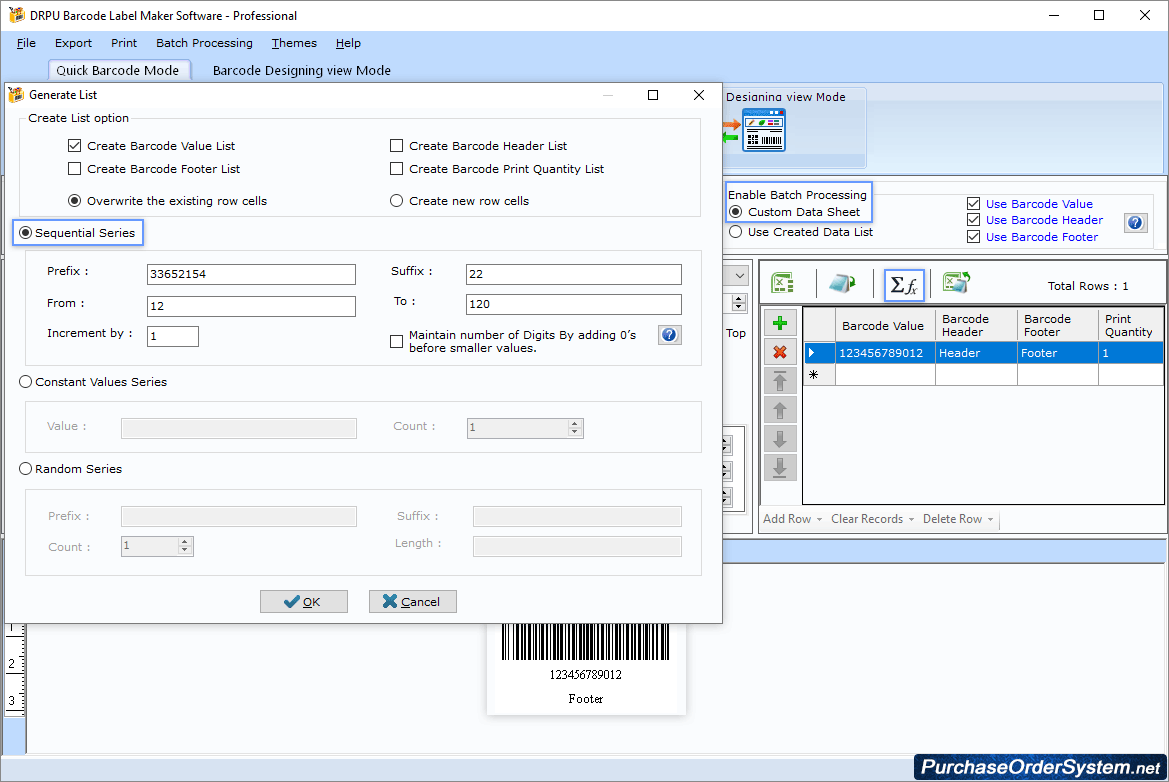Click the Help question mark beside barcode checkboxes
This screenshot has width=1169, height=782.
tap(1136, 223)
